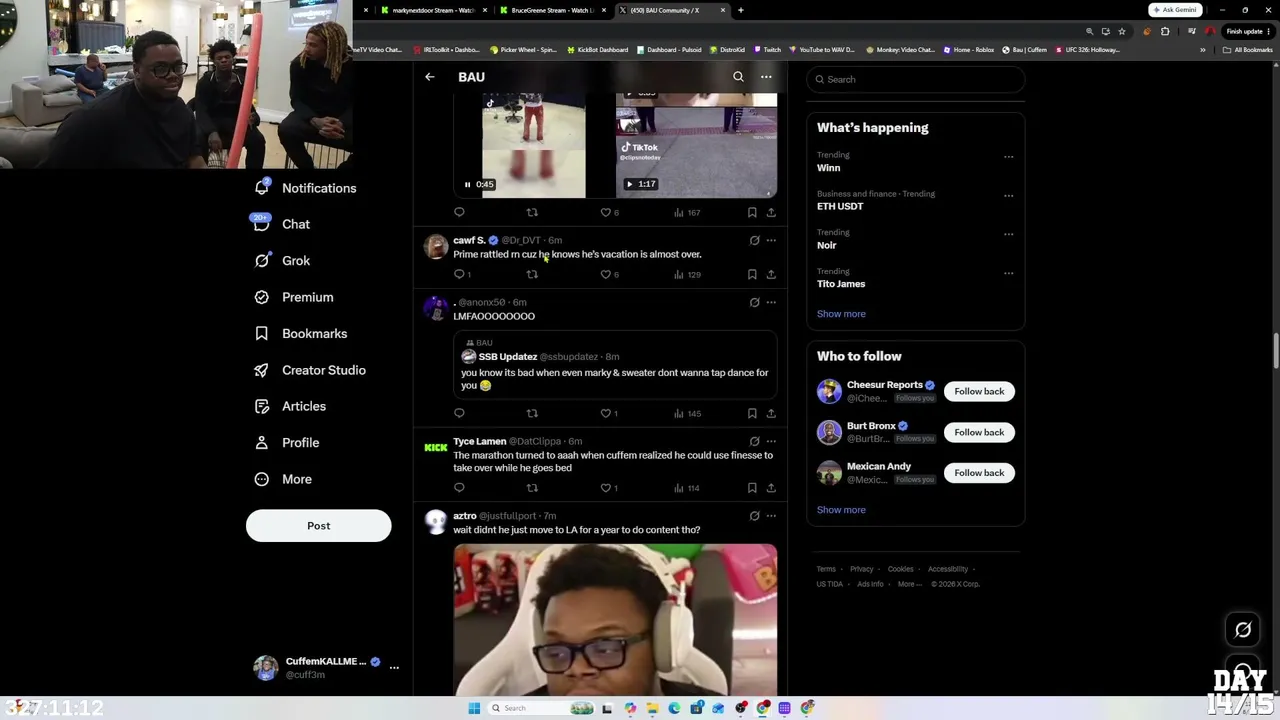The height and width of the screenshot is (720, 1280).
Task: Follow back Mexican Andy
Action: pos(979,473)
